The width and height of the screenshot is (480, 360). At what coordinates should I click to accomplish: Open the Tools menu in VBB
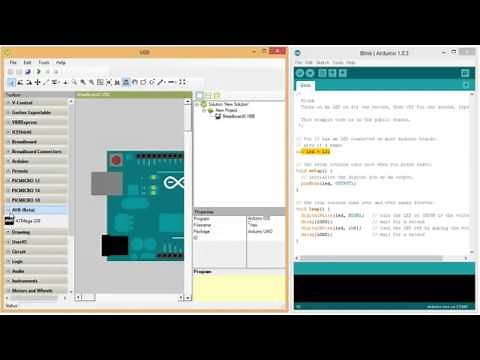point(44,62)
